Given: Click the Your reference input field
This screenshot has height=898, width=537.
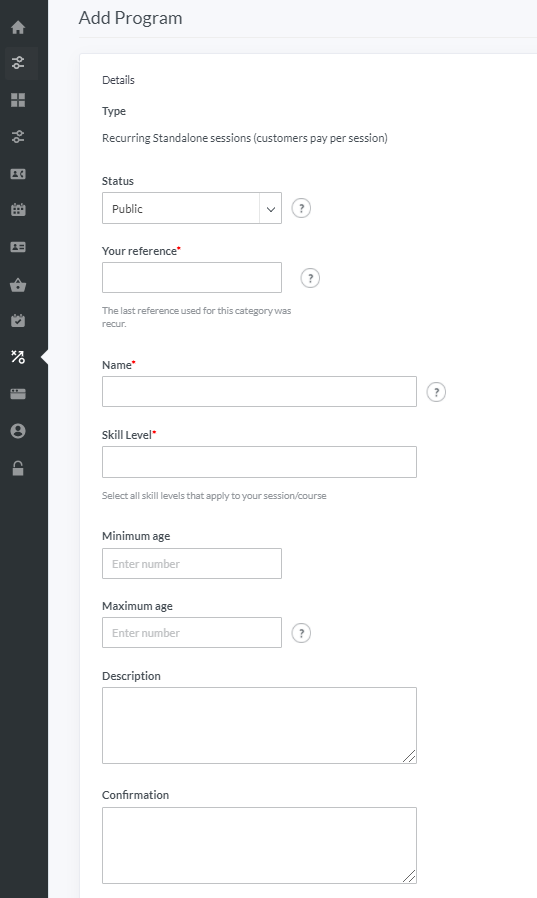Looking at the screenshot, I should click(x=192, y=278).
